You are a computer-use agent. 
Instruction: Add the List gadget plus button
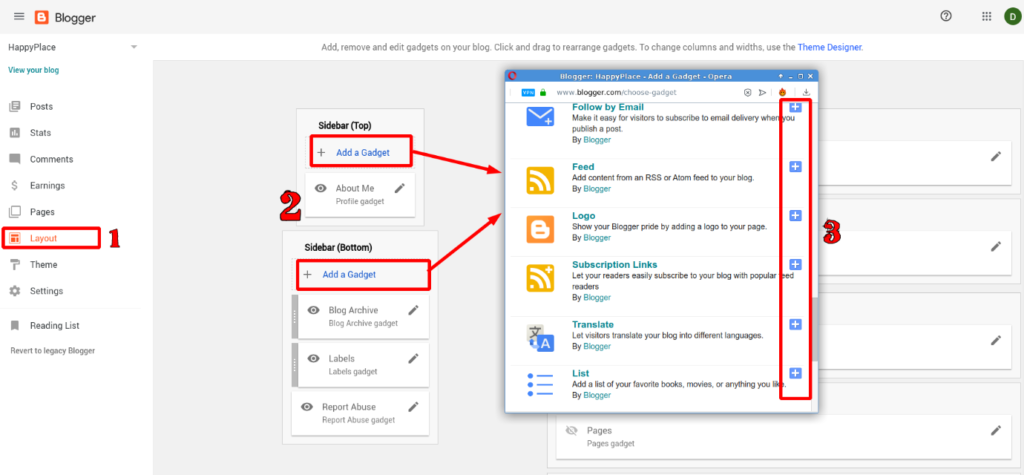pos(795,373)
